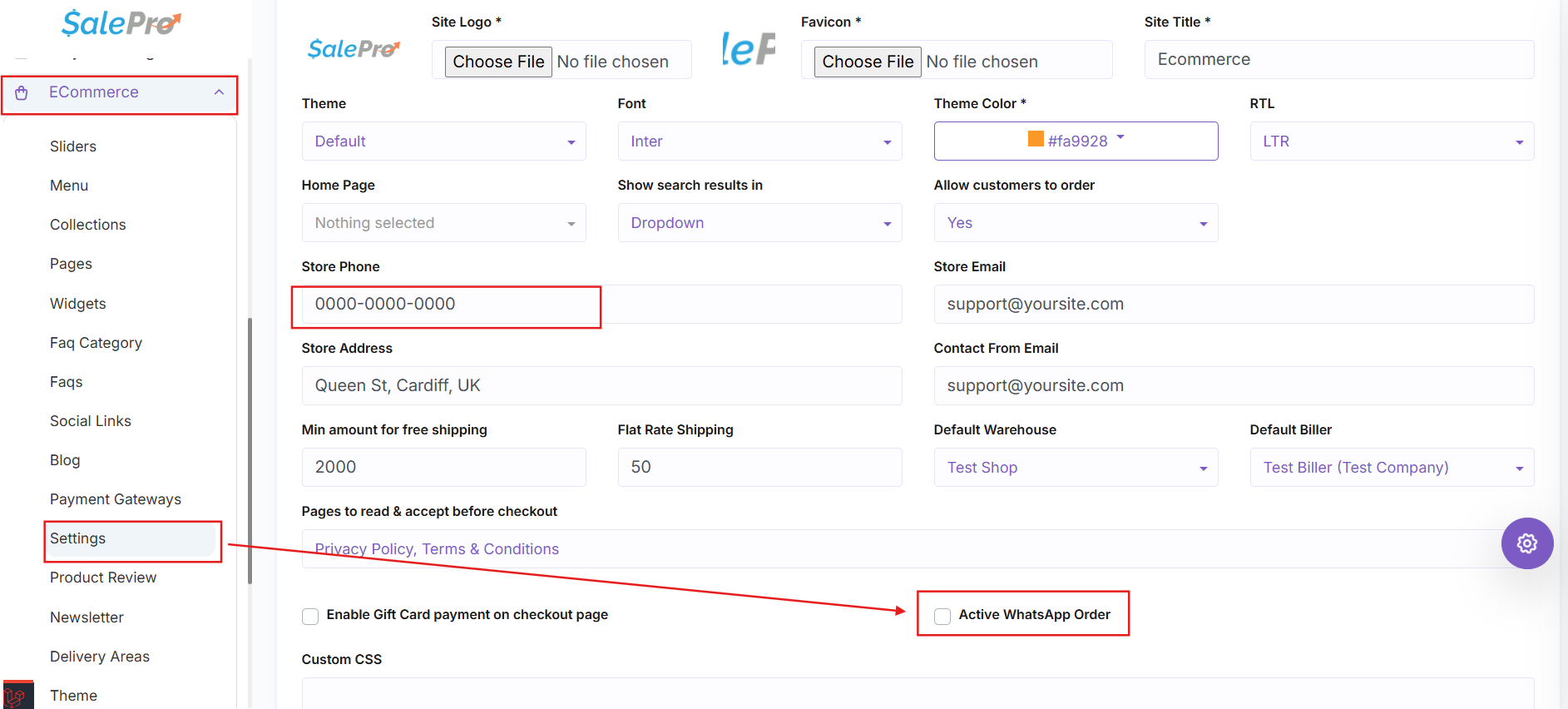The width and height of the screenshot is (1568, 709).
Task: Navigate to Payment Gateways
Action: point(116,499)
